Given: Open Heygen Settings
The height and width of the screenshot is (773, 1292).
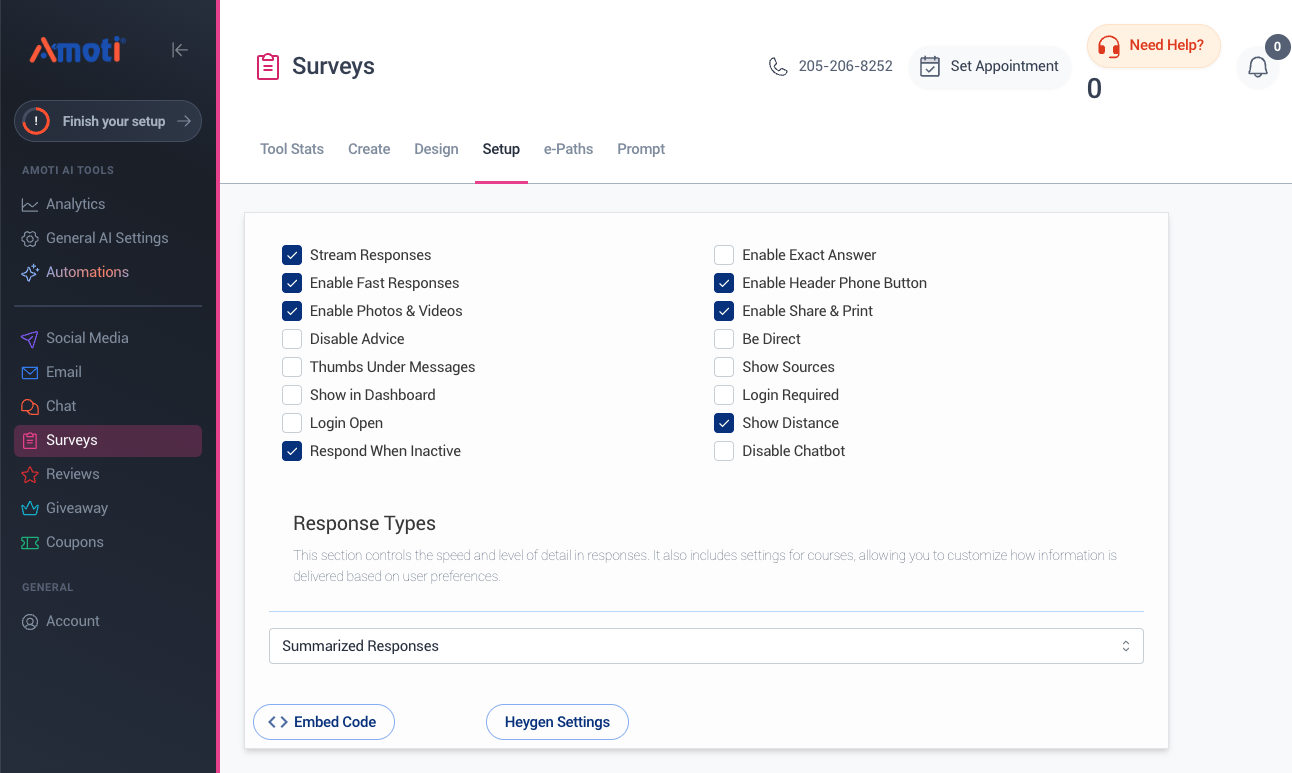Looking at the screenshot, I should [557, 722].
